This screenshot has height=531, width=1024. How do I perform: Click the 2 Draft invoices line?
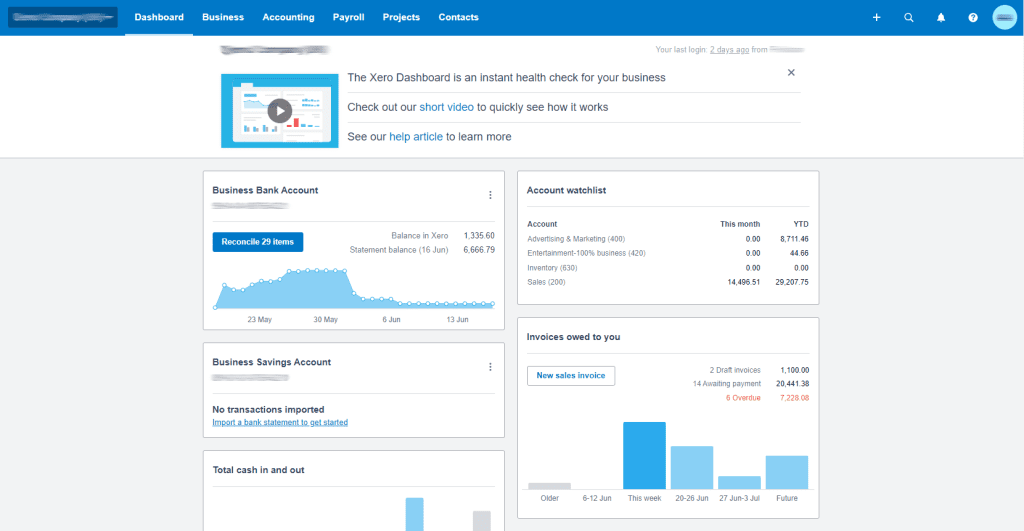(x=735, y=370)
